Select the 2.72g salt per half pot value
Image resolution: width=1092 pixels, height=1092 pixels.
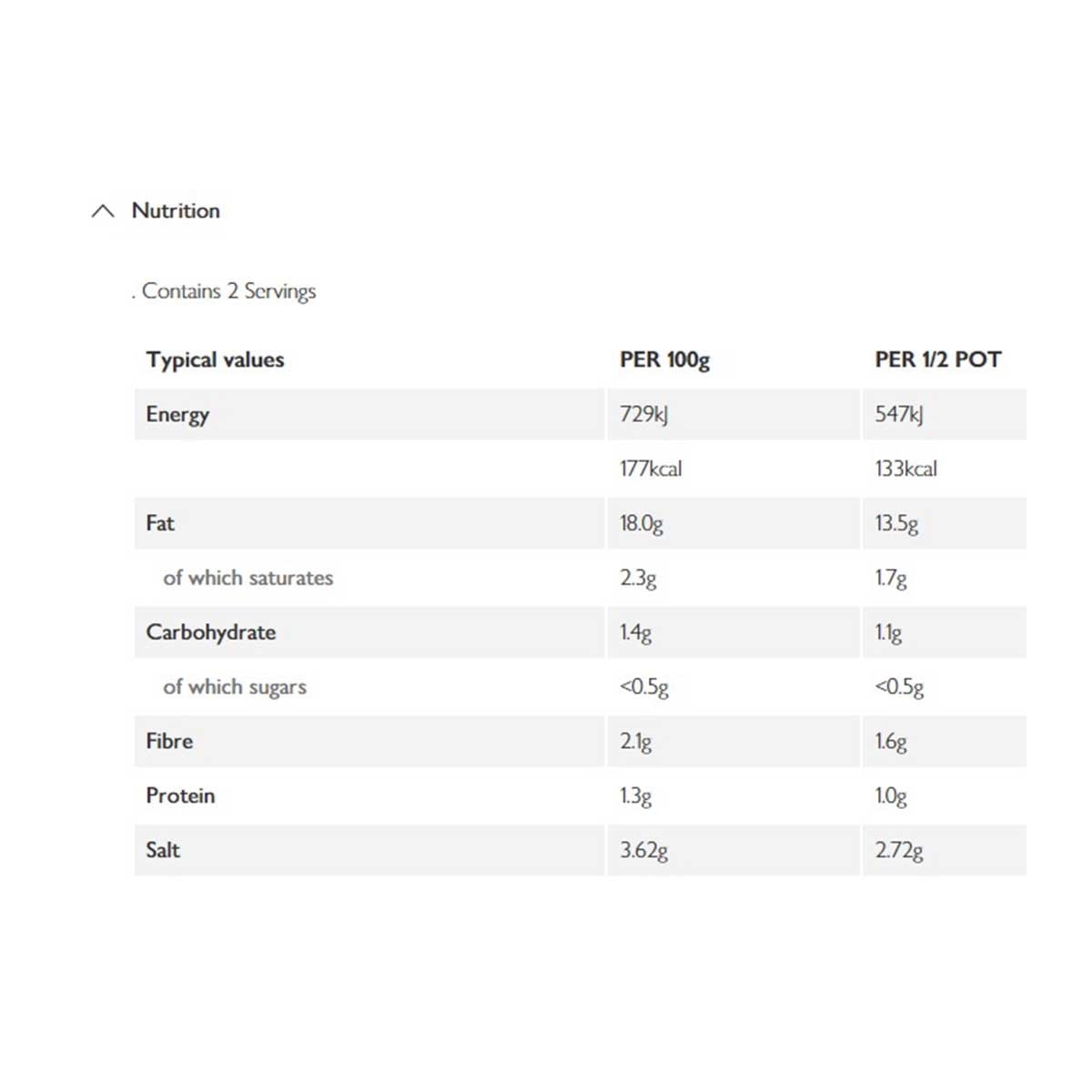899,850
